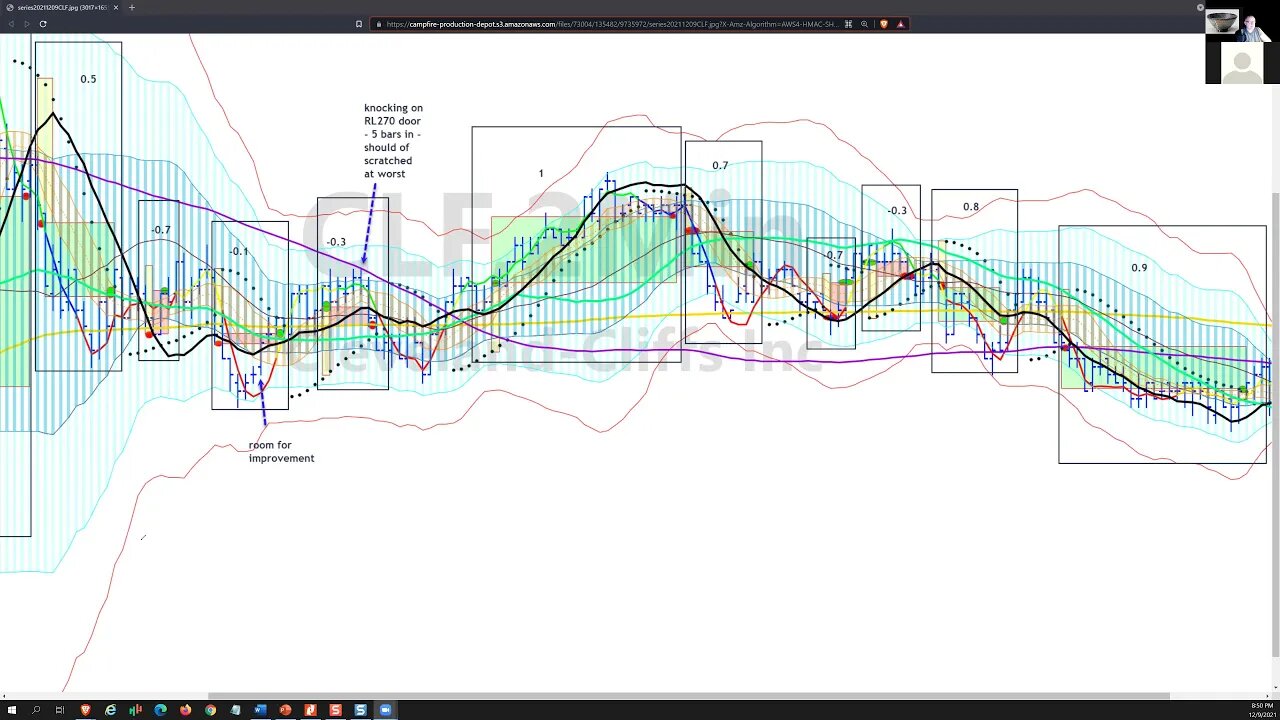The height and width of the screenshot is (720, 1280).
Task: Click the bookmark icon beside the address bar
Action: click(x=359, y=24)
